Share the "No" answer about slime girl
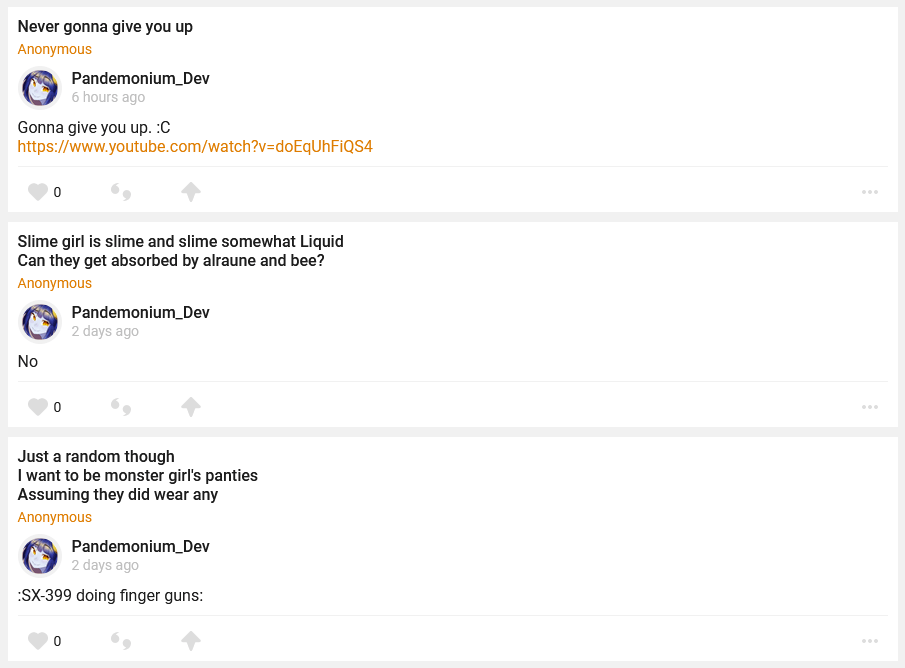905x668 pixels. pyautogui.click(x=191, y=407)
